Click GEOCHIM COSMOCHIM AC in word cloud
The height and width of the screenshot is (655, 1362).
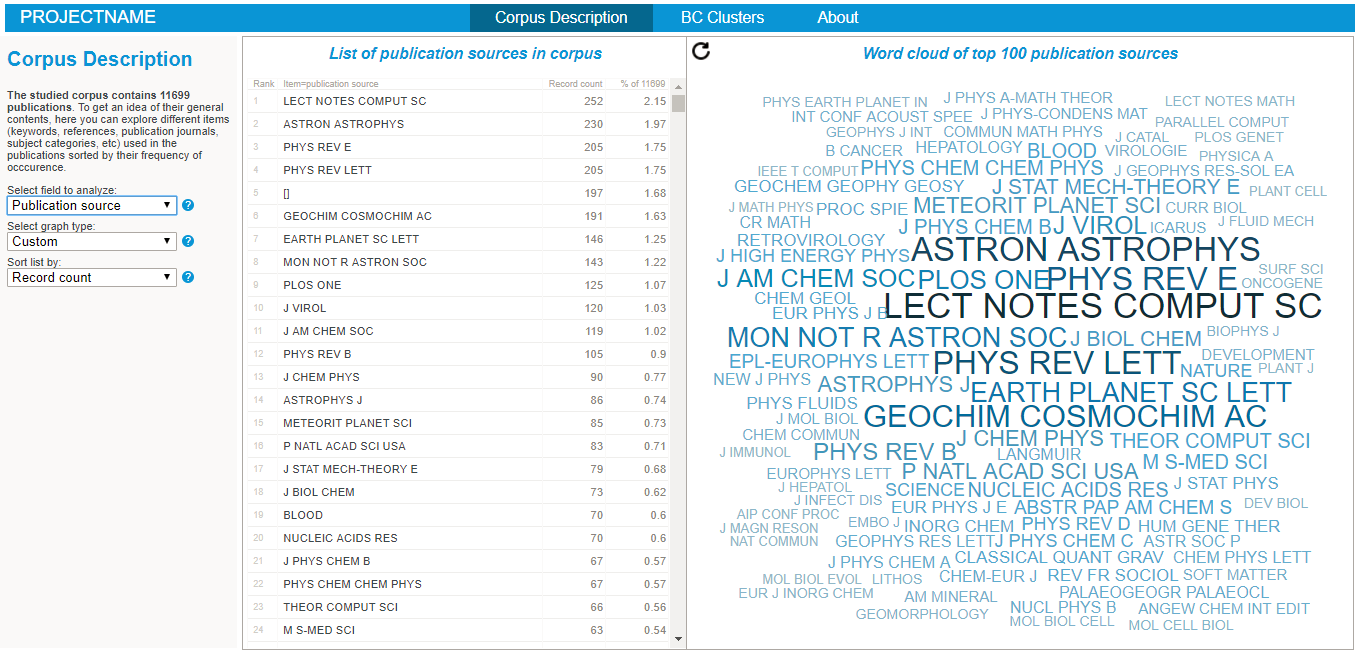[x=1065, y=416]
